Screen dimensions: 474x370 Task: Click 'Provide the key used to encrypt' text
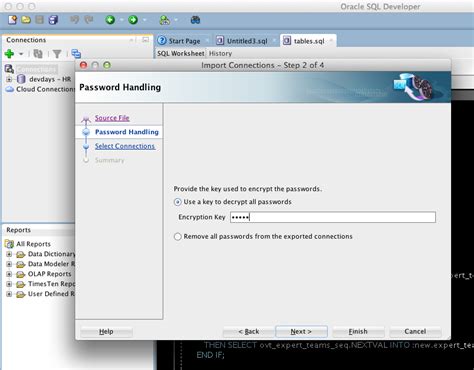click(x=248, y=189)
